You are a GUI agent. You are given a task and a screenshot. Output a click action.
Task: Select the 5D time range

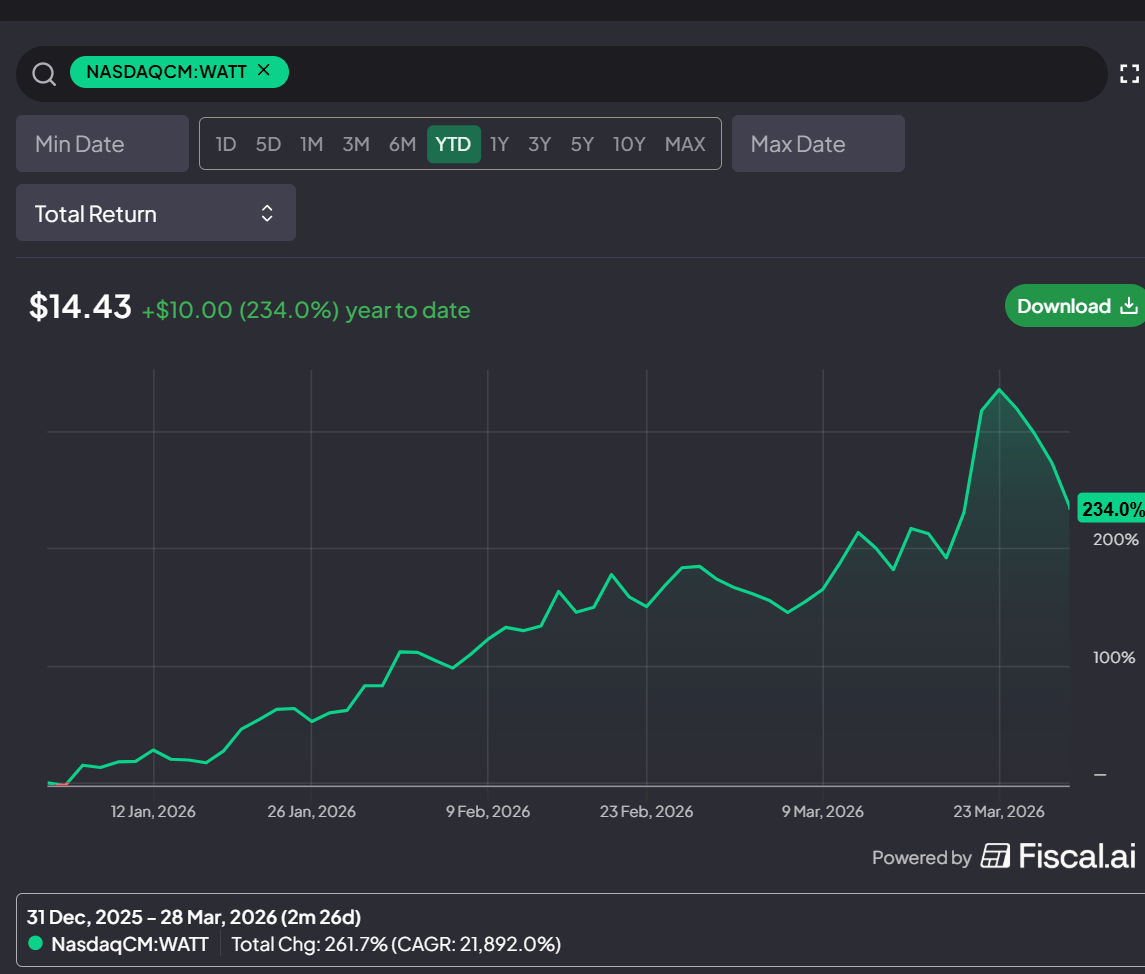[x=268, y=144]
